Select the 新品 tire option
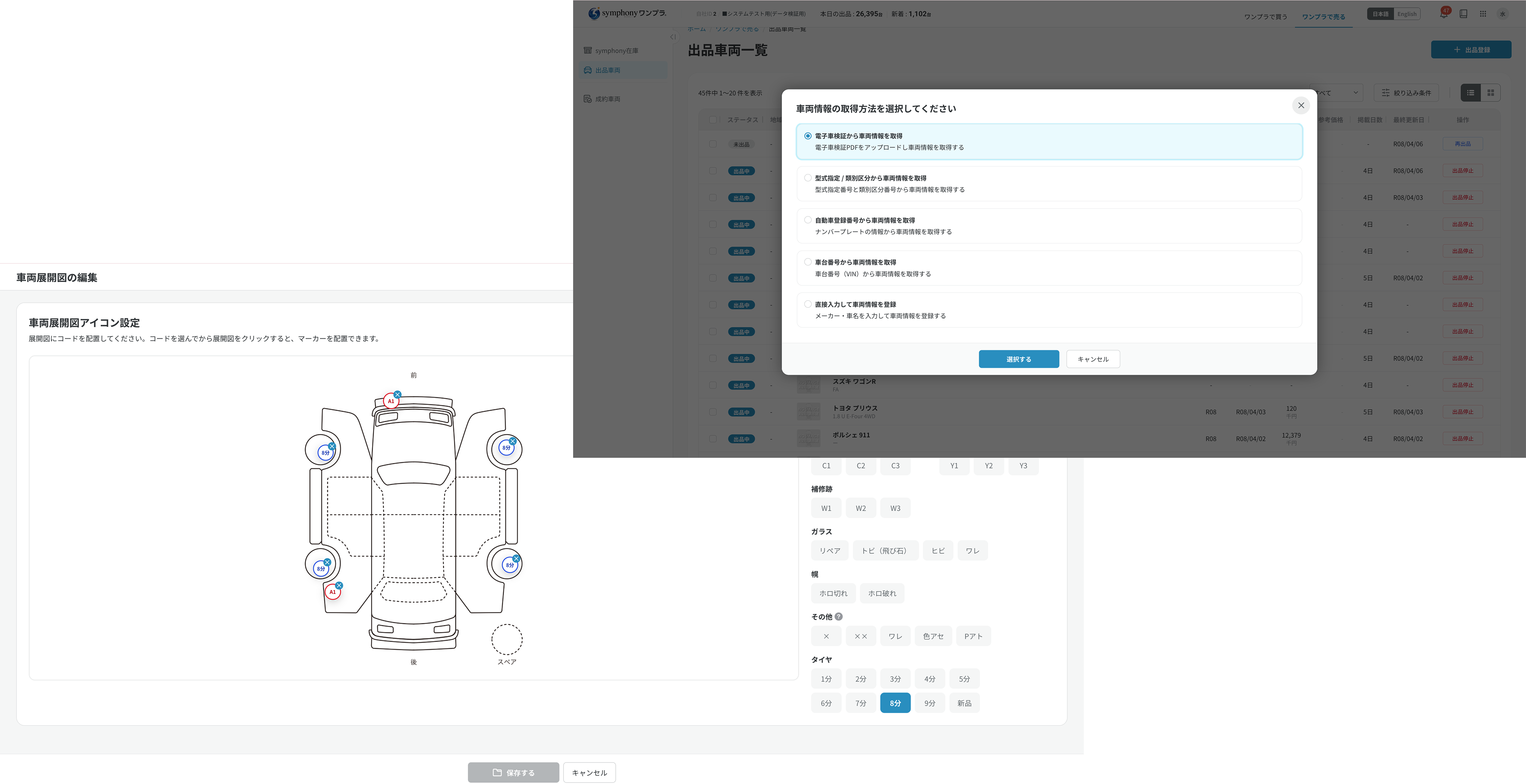The image size is (1526, 784). (964, 703)
